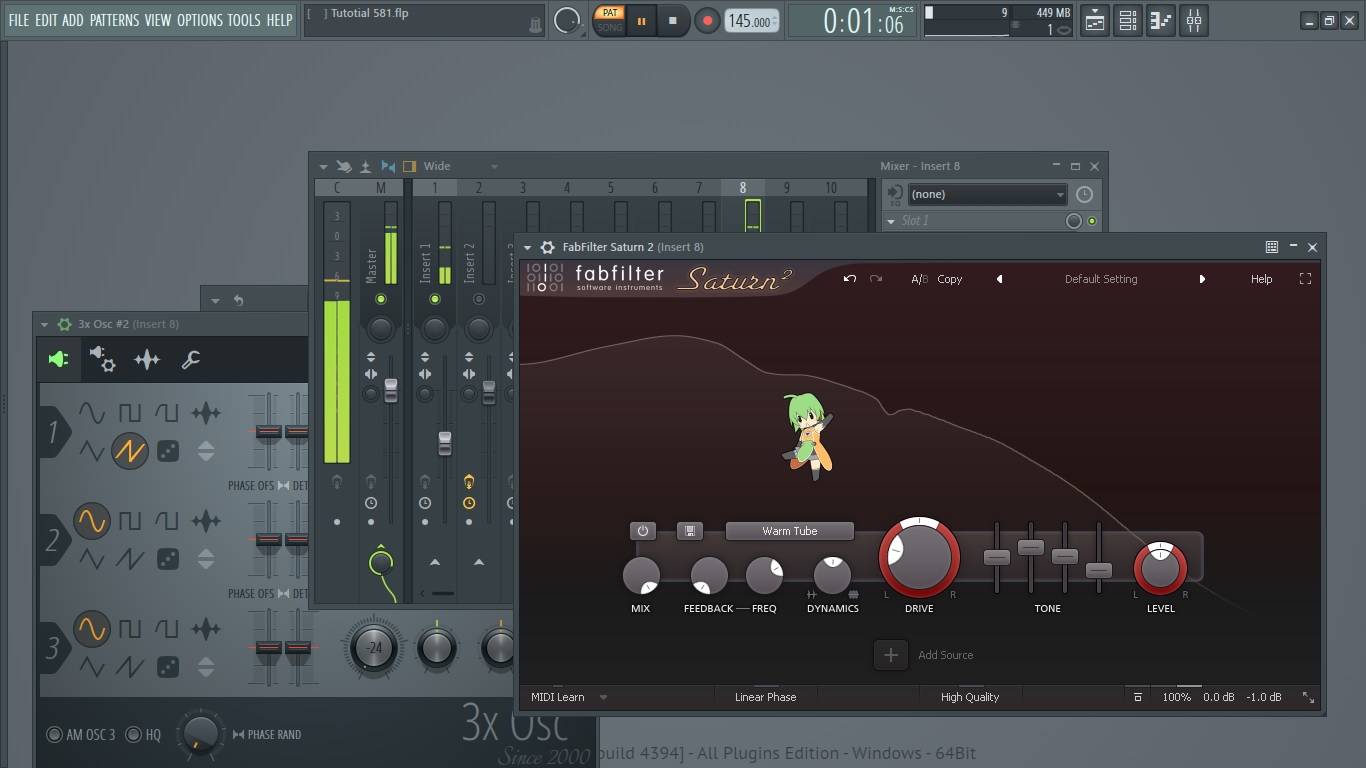Expand Slot 1 in Mixer

tap(891, 221)
